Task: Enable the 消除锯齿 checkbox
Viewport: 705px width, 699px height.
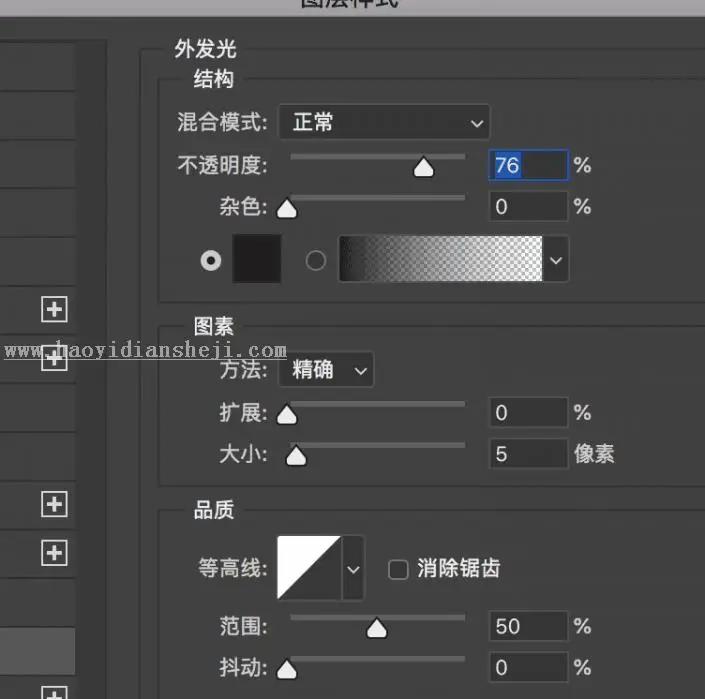Action: [x=398, y=569]
